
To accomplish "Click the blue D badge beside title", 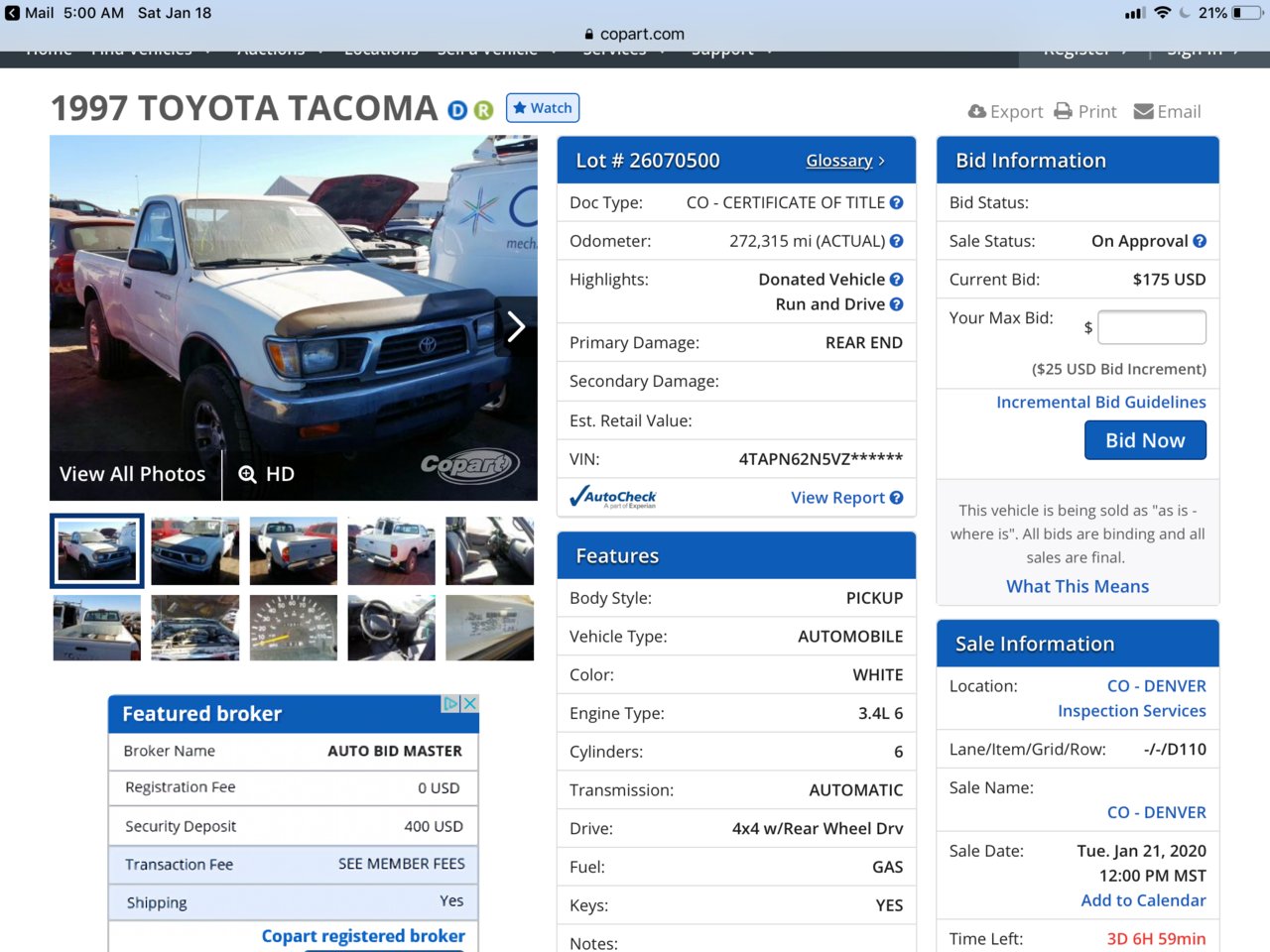I will point(457,110).
